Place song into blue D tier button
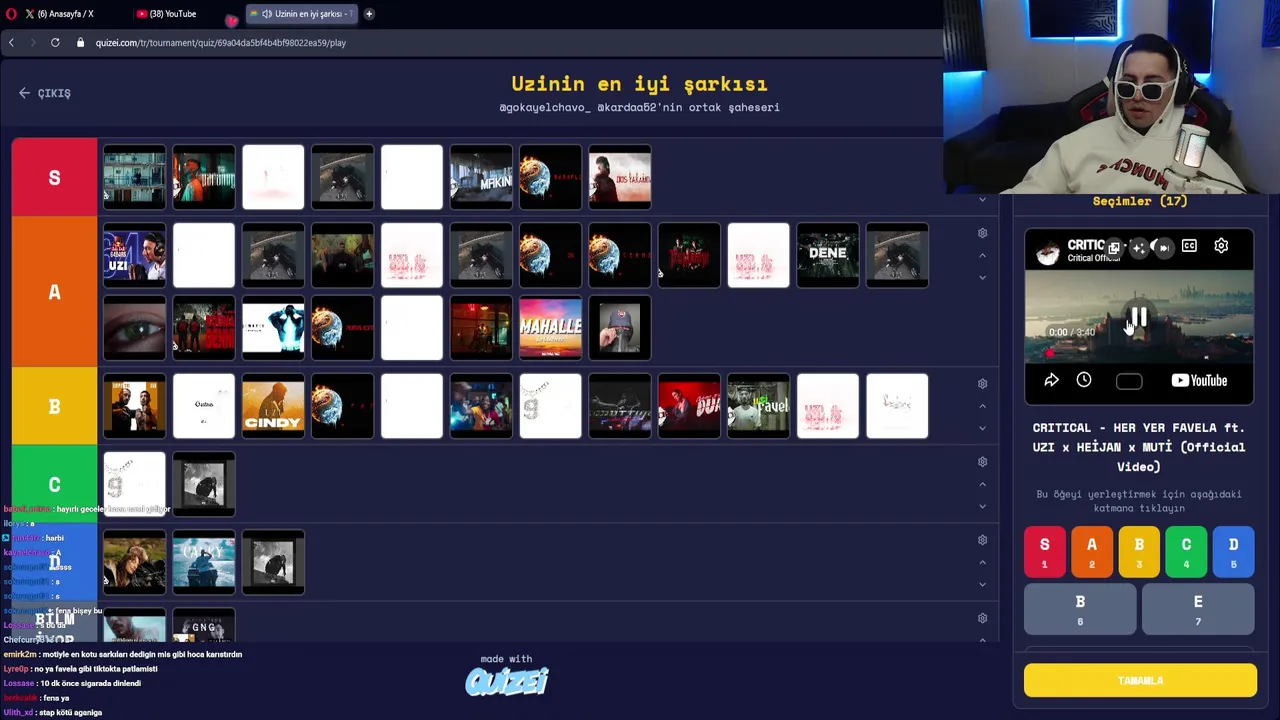This screenshot has width=1280, height=720. click(x=1233, y=551)
